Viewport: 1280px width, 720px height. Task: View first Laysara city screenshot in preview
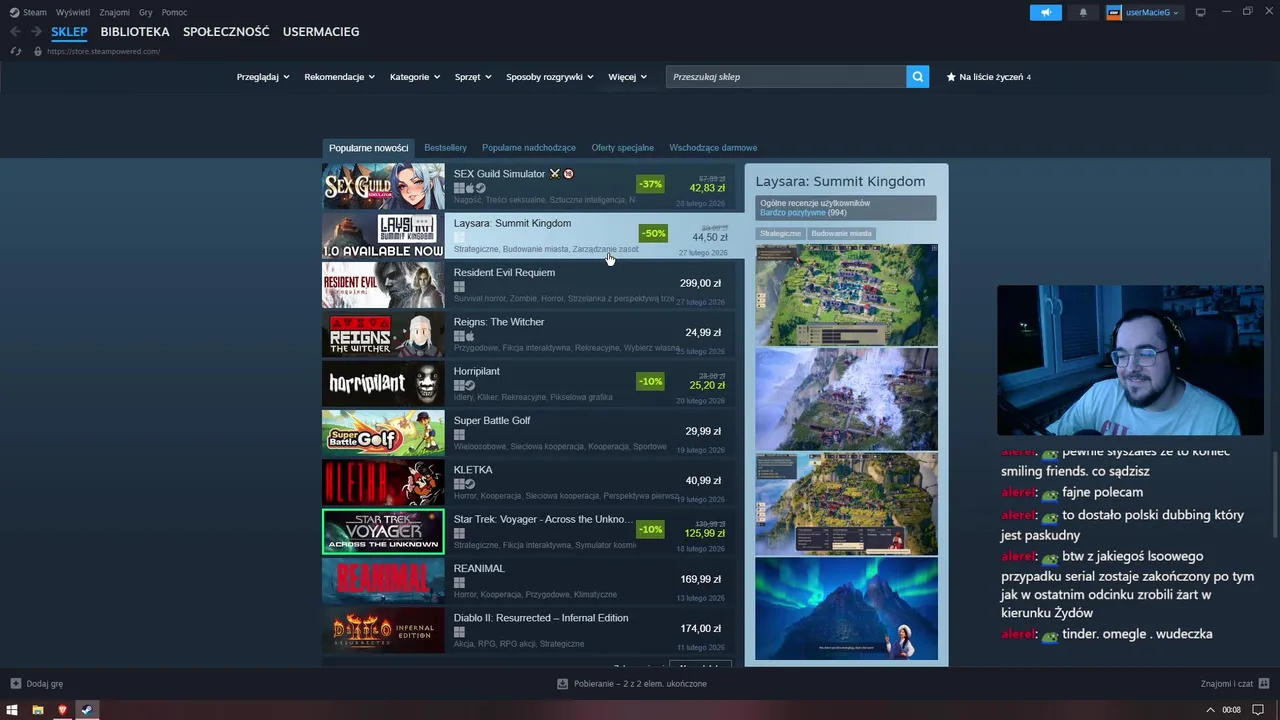847,294
